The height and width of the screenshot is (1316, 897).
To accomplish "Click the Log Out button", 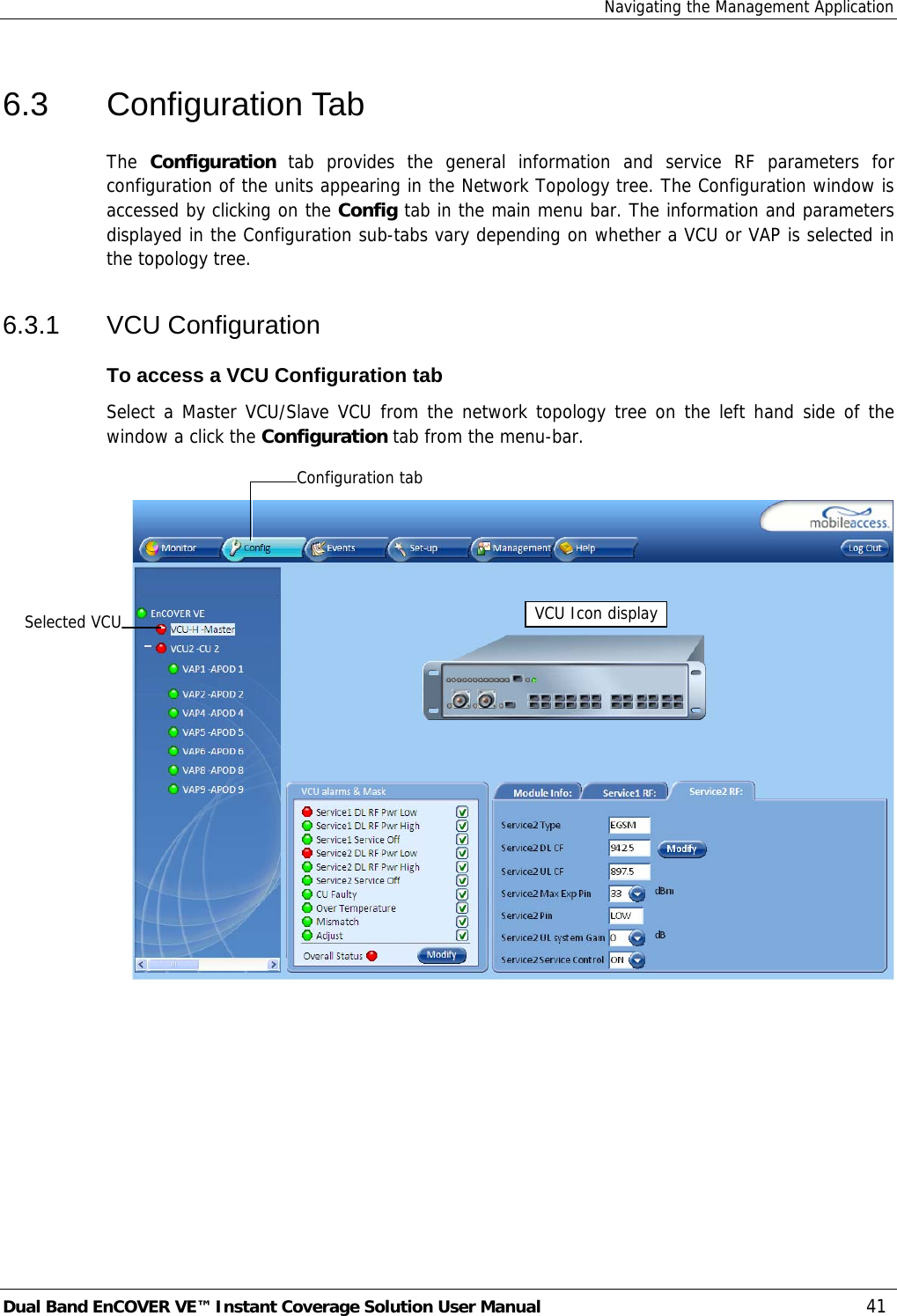I will pyautogui.click(x=864, y=548).
